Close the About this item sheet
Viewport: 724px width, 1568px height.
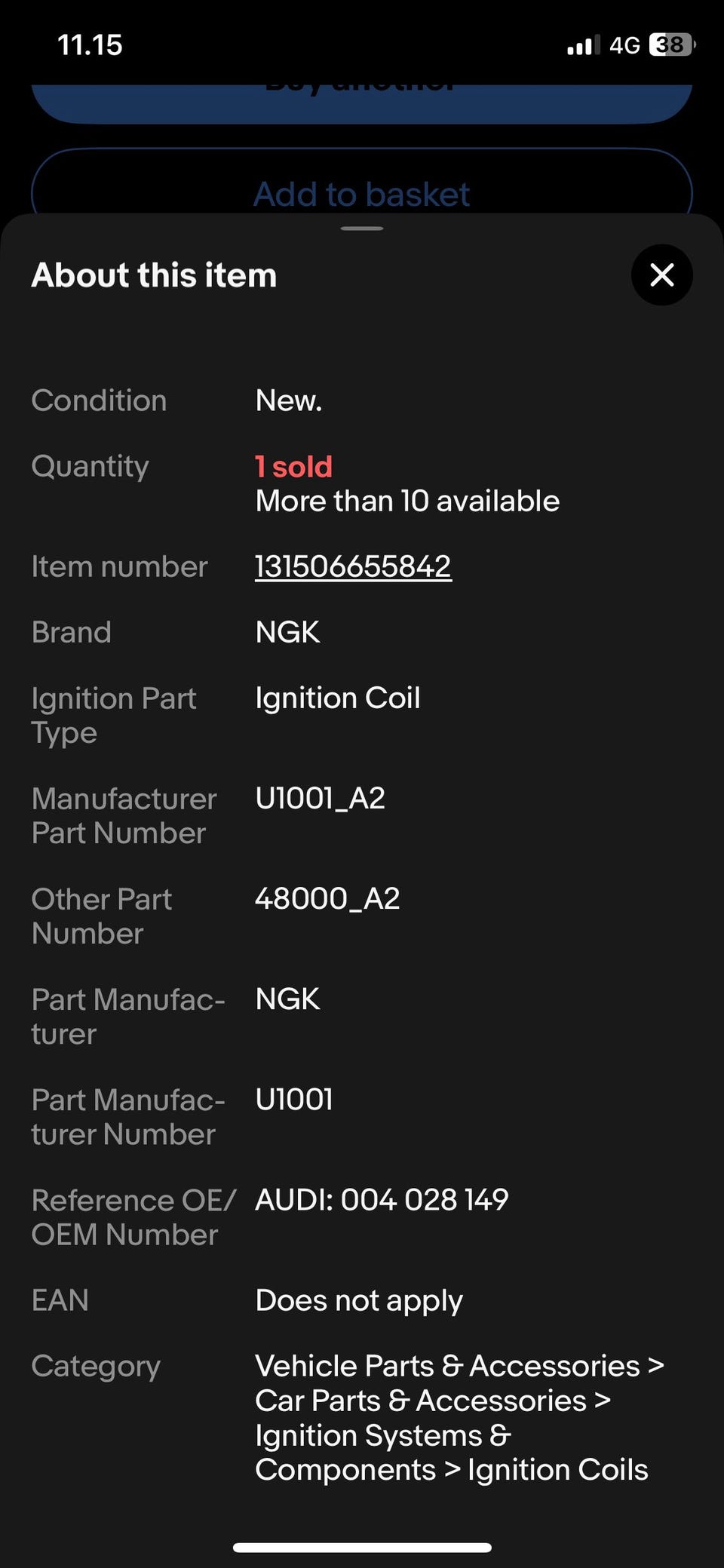click(661, 275)
